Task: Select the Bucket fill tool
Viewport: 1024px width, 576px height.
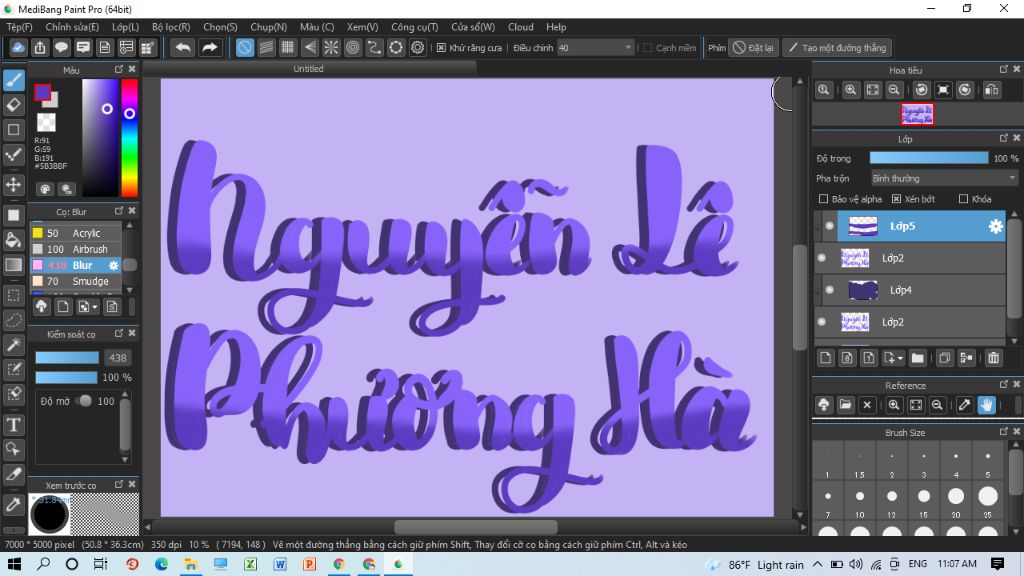Action: coord(13,240)
